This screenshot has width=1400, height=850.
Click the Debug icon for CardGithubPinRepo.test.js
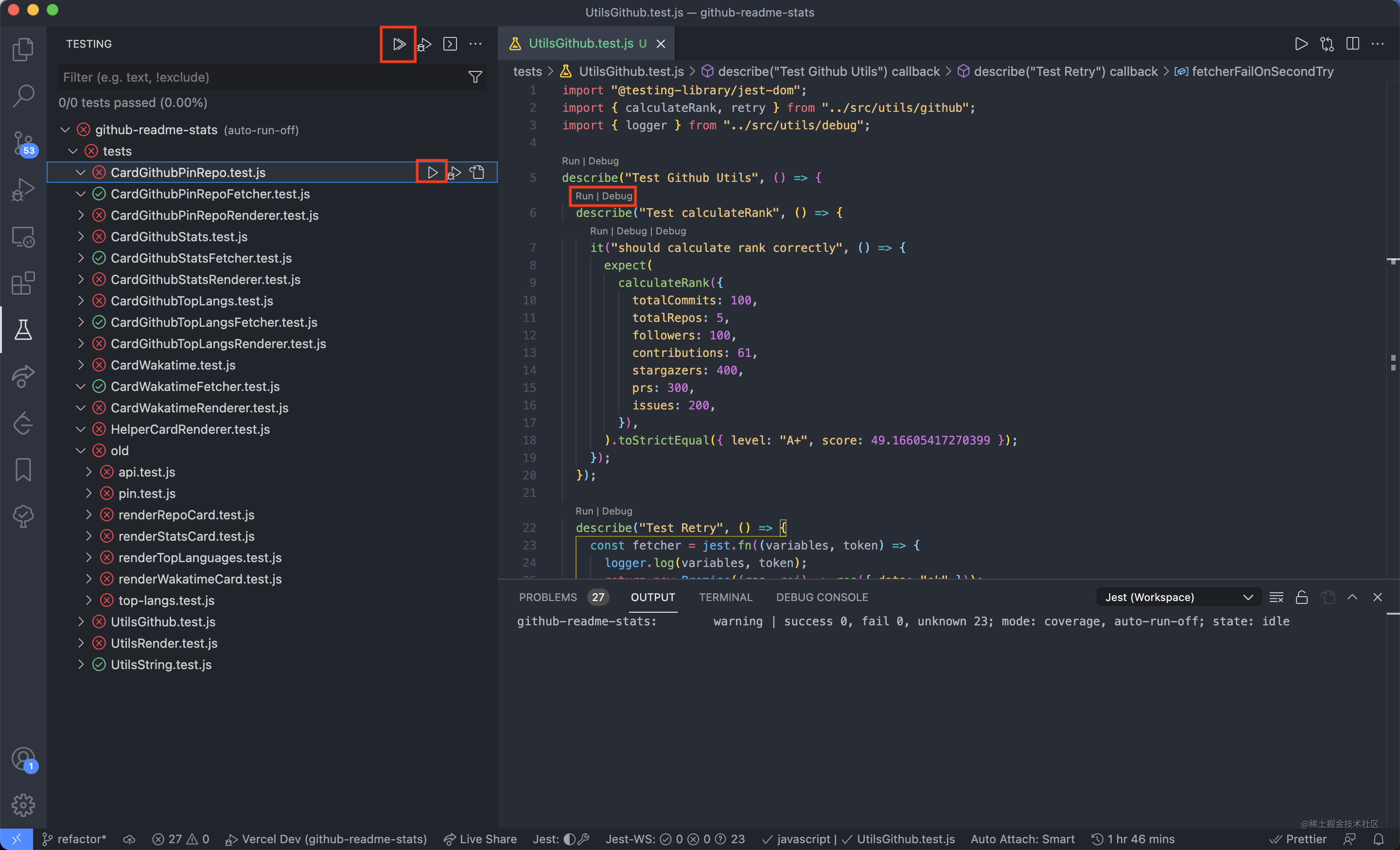[455, 172]
